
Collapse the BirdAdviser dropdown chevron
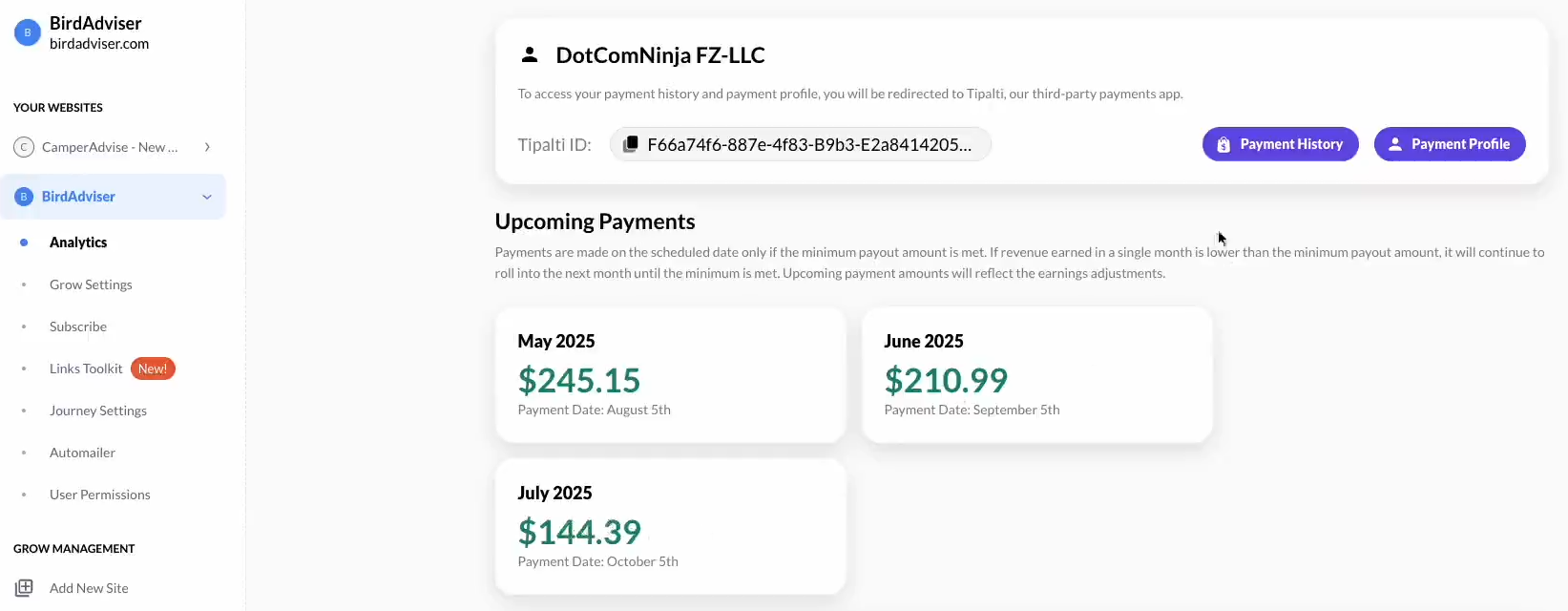pyautogui.click(x=207, y=197)
